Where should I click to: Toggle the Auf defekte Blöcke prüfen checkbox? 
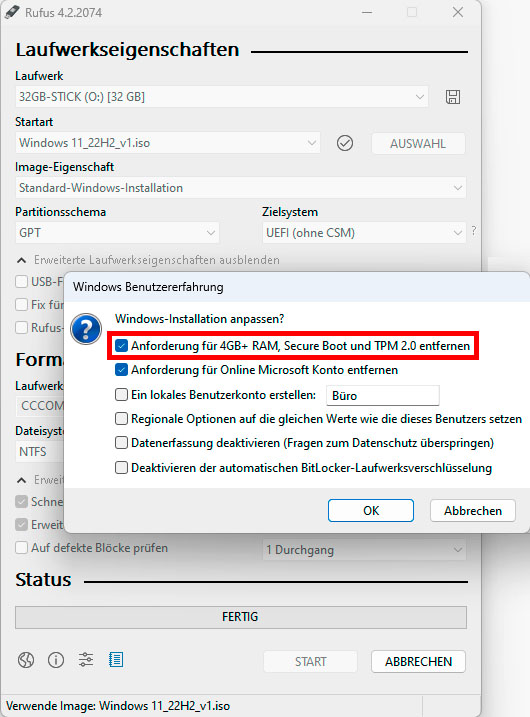coord(21,548)
